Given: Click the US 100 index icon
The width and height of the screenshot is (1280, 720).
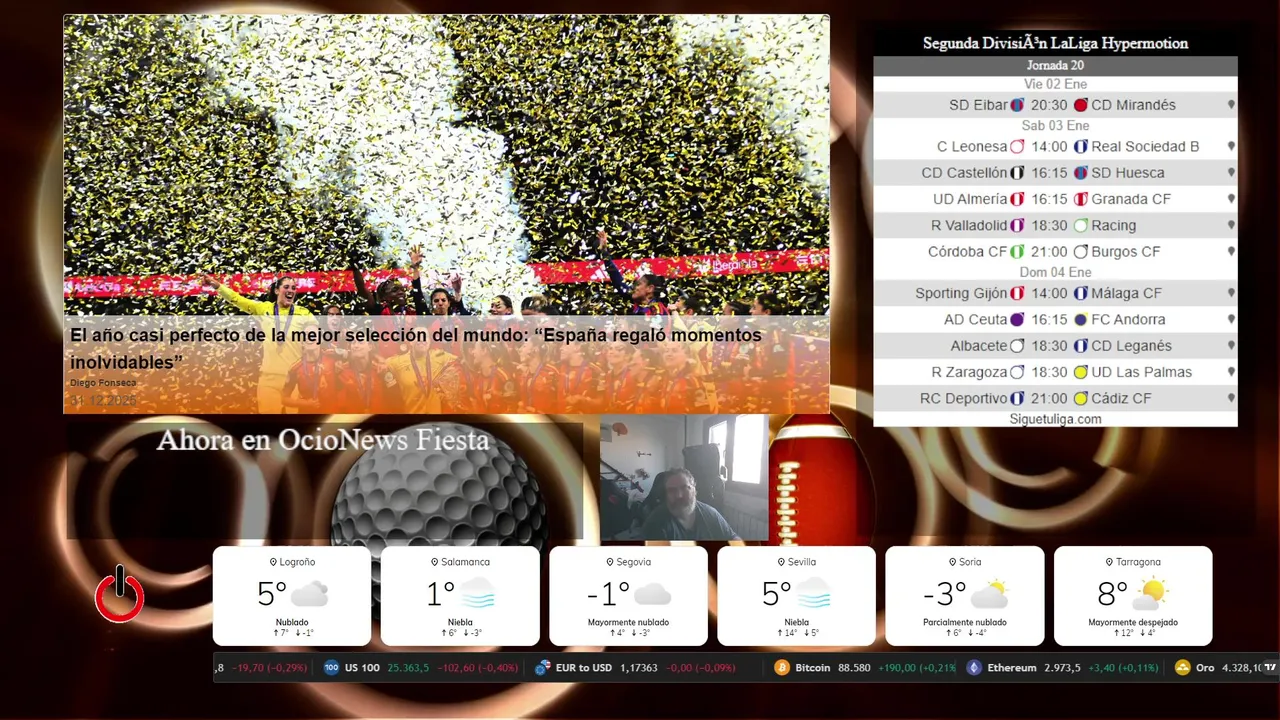Looking at the screenshot, I should [331, 667].
